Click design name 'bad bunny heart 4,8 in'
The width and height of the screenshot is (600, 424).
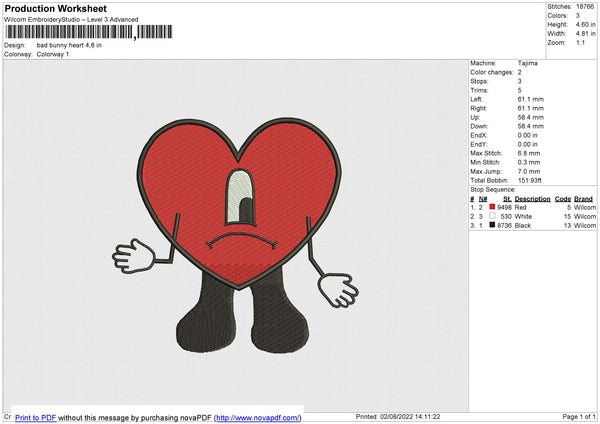pyautogui.click(x=69, y=45)
